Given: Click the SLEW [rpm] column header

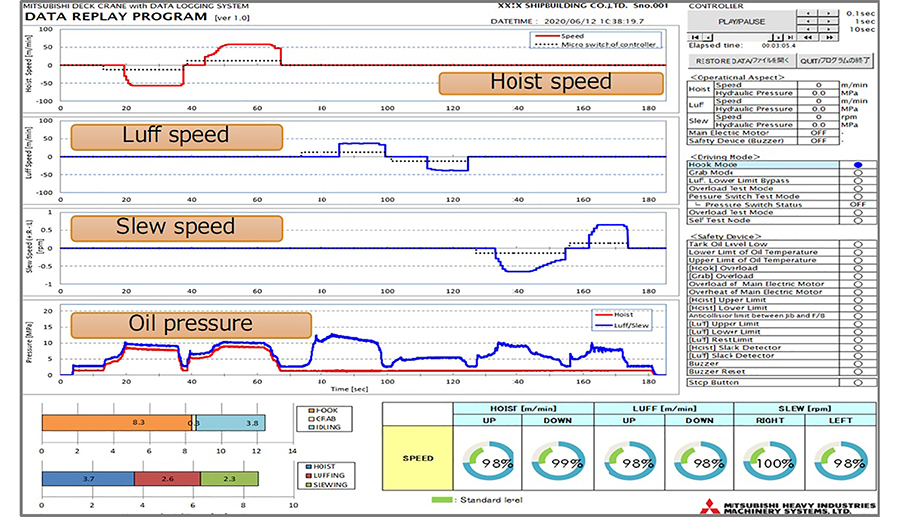Looking at the screenshot, I should pos(805,409).
